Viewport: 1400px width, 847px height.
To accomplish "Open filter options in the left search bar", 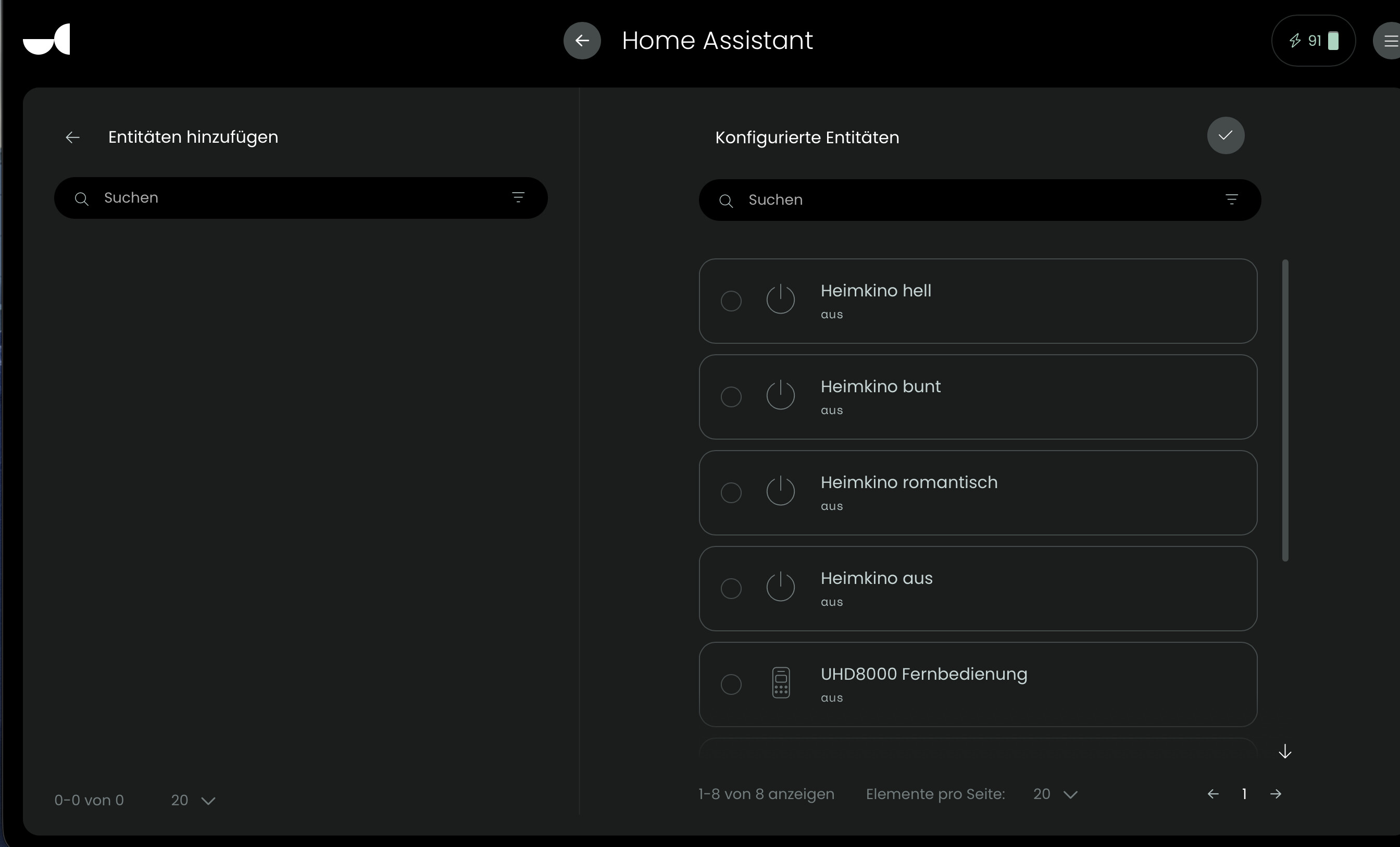I will tap(518, 197).
